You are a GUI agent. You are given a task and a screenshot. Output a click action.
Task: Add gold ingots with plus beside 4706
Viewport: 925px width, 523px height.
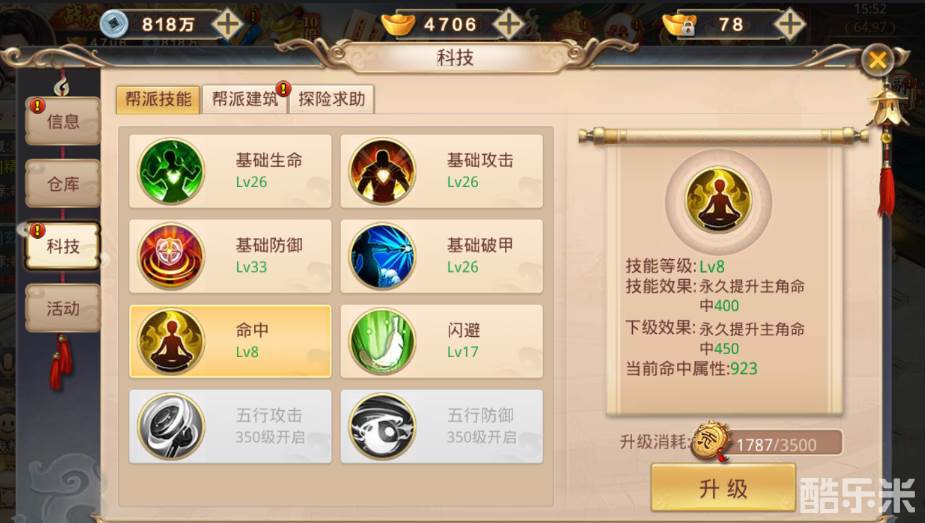508,25
